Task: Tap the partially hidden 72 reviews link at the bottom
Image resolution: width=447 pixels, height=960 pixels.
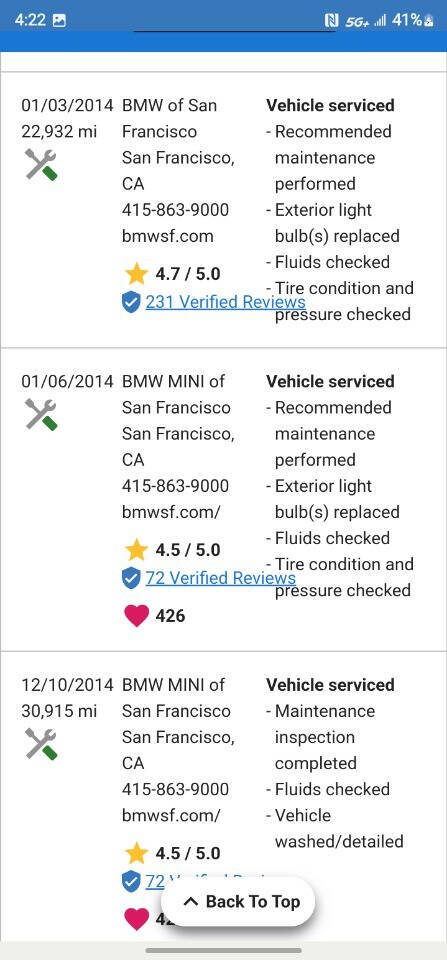Action: pyautogui.click(x=155, y=881)
